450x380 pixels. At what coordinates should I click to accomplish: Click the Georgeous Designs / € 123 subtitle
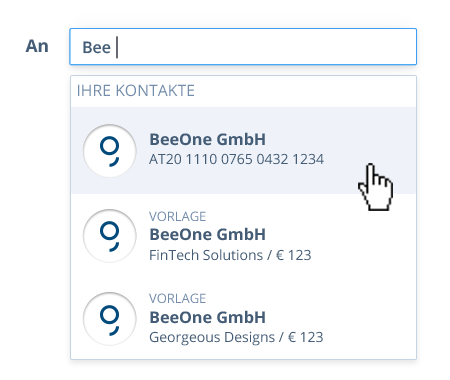236,337
